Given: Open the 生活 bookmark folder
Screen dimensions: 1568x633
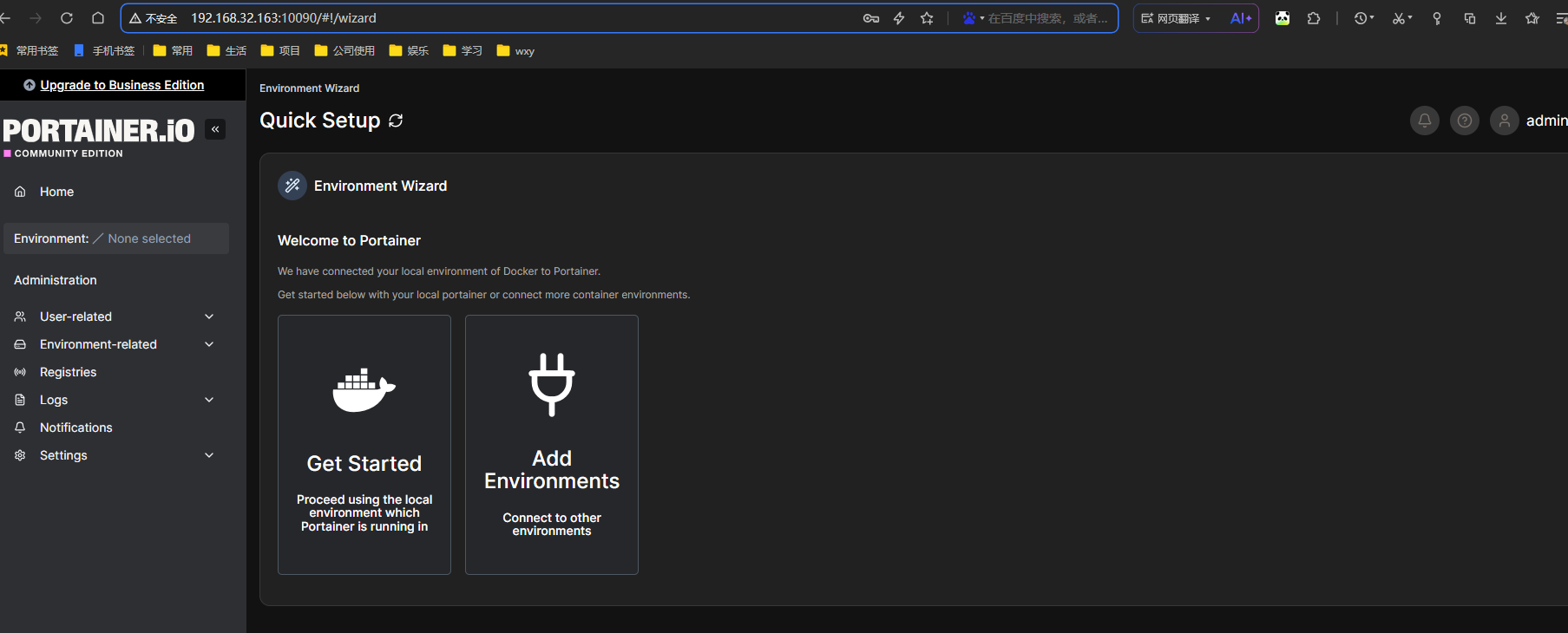Looking at the screenshot, I should pyautogui.click(x=226, y=51).
